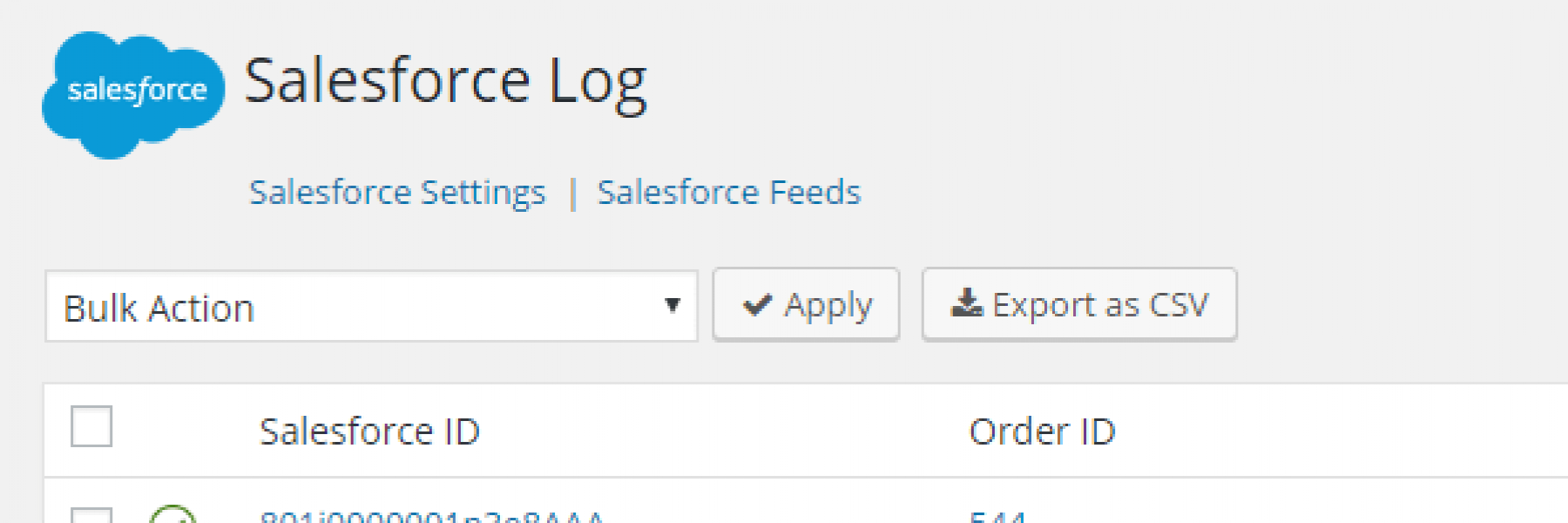Click the Salesforce Log page title
Screen dimensions: 1568x523
(446, 81)
